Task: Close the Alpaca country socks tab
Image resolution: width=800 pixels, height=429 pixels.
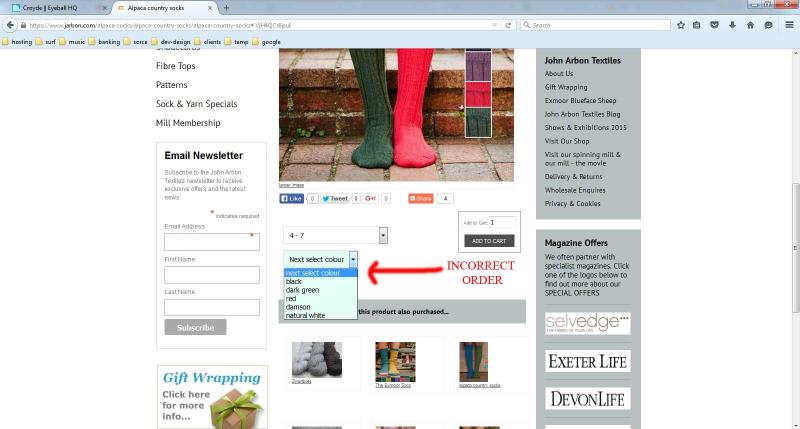Action: (x=210, y=8)
